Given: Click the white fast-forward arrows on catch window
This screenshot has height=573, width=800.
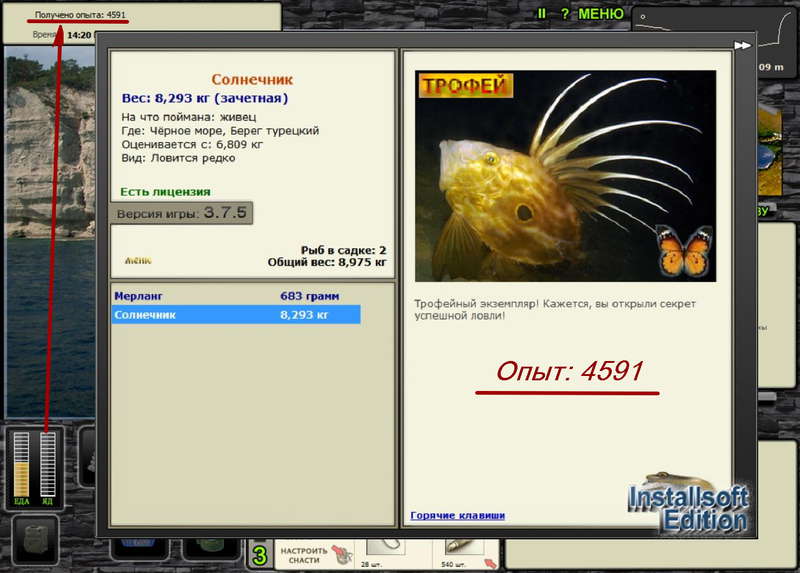Looking at the screenshot, I should click(742, 45).
